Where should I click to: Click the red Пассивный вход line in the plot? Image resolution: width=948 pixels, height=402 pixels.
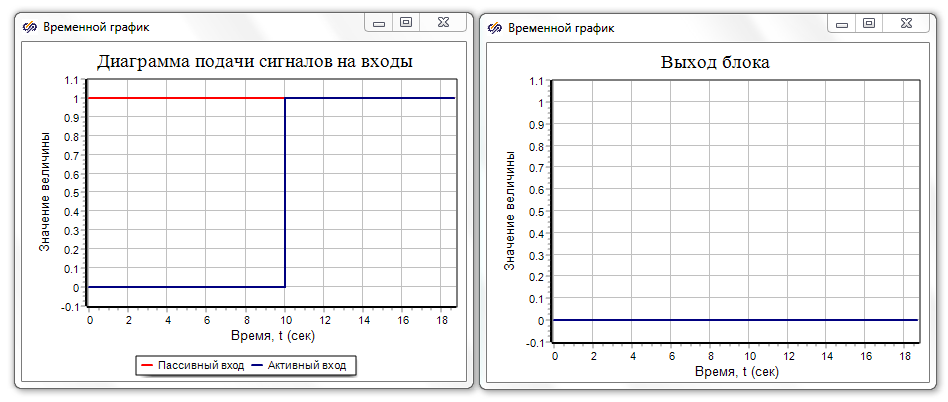[x=180, y=98]
